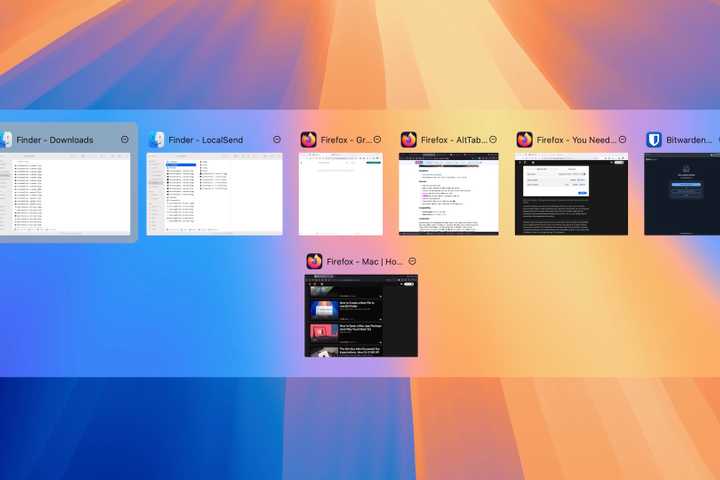Open the 'Firefox - Mac | Ho…' window preview

[x=361, y=315]
